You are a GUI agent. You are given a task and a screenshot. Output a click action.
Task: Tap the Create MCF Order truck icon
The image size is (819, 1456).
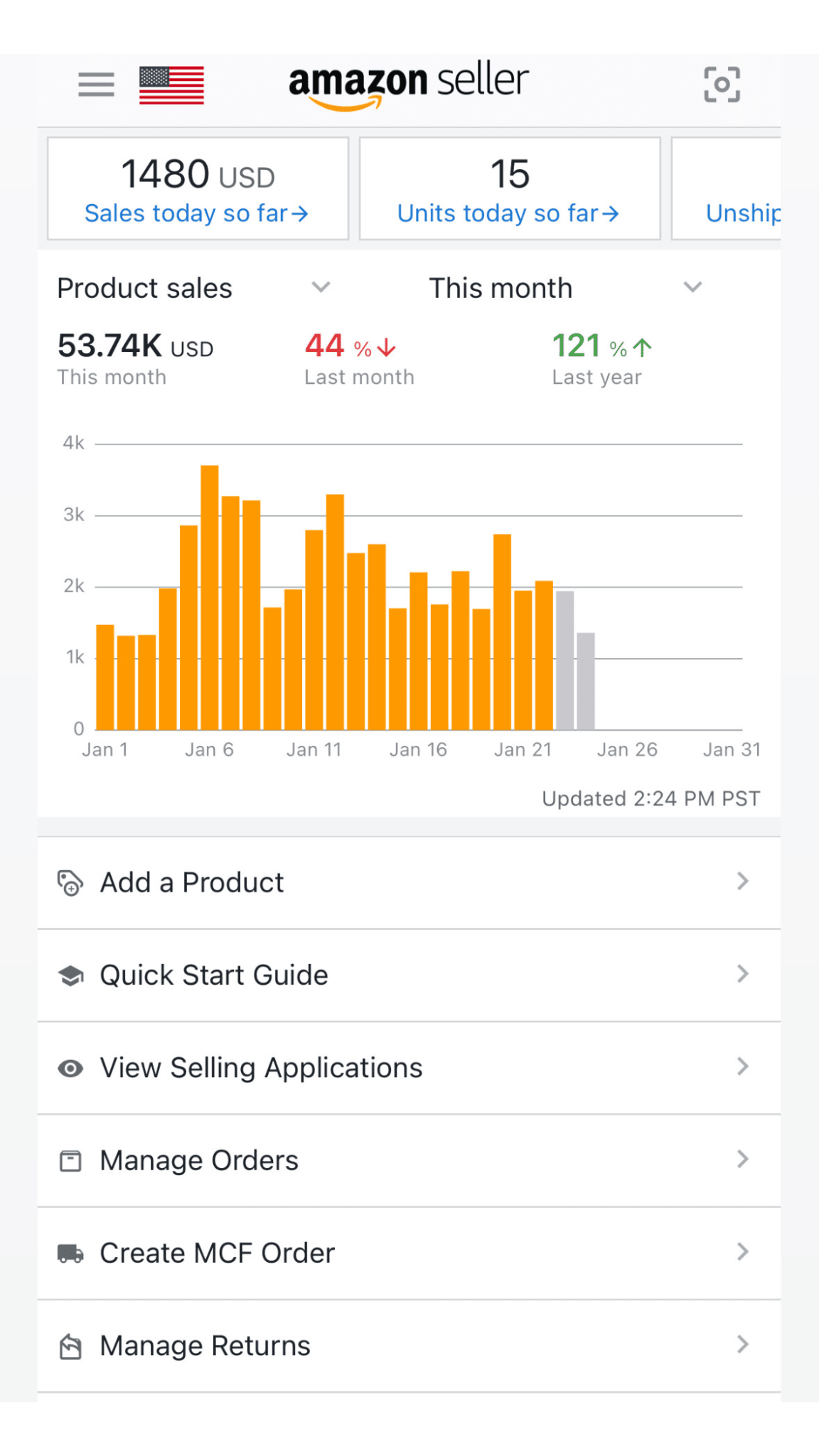coord(70,1253)
